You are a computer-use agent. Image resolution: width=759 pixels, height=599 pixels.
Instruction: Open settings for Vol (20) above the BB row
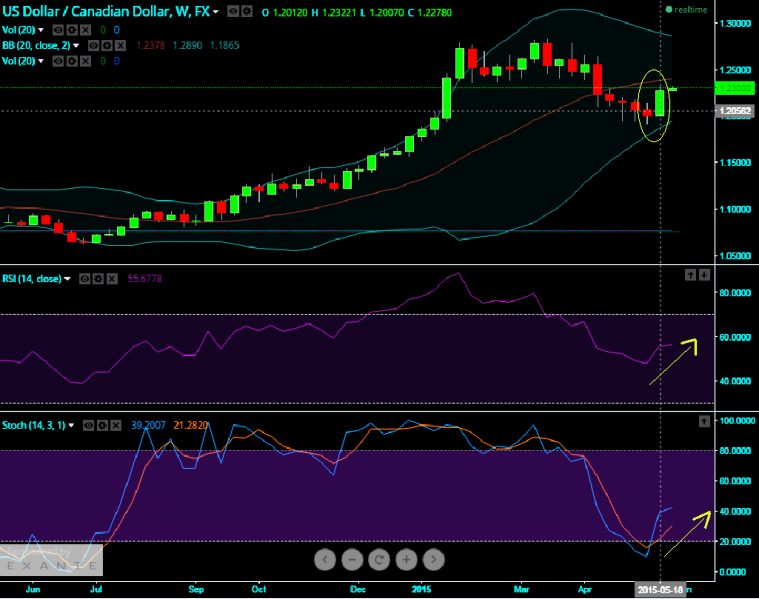point(72,30)
